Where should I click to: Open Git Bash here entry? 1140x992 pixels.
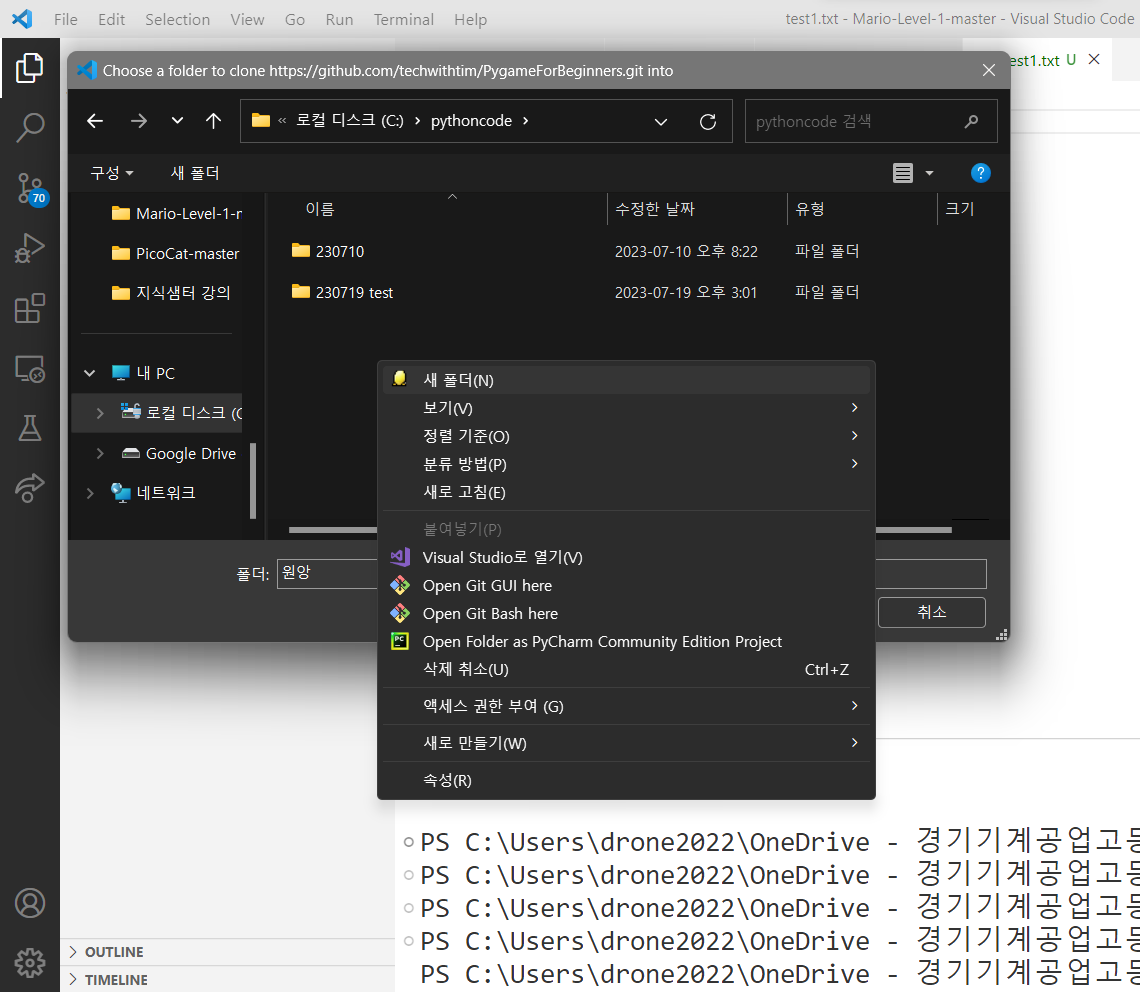pyautogui.click(x=627, y=614)
